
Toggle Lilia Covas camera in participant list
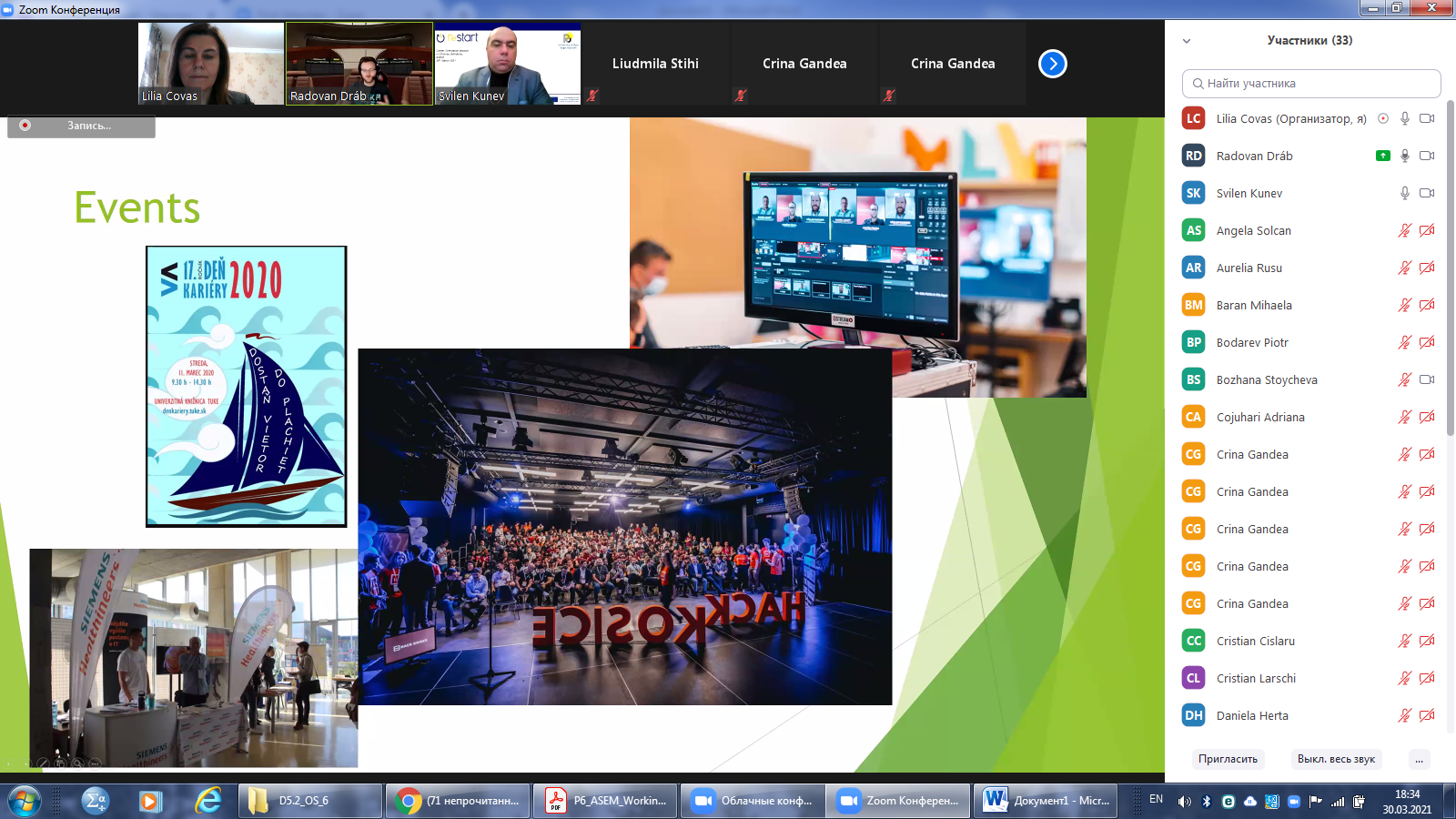tap(1427, 118)
